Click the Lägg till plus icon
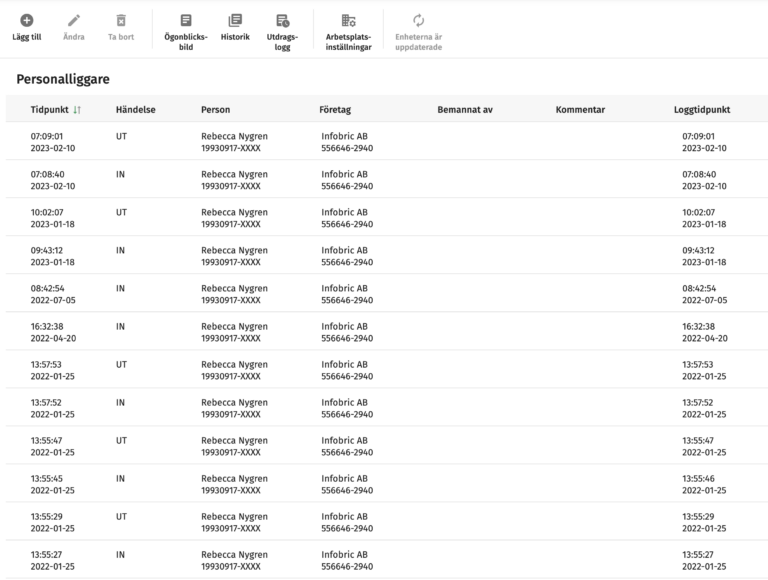Image resolution: width=768 pixels, height=580 pixels. point(27,20)
